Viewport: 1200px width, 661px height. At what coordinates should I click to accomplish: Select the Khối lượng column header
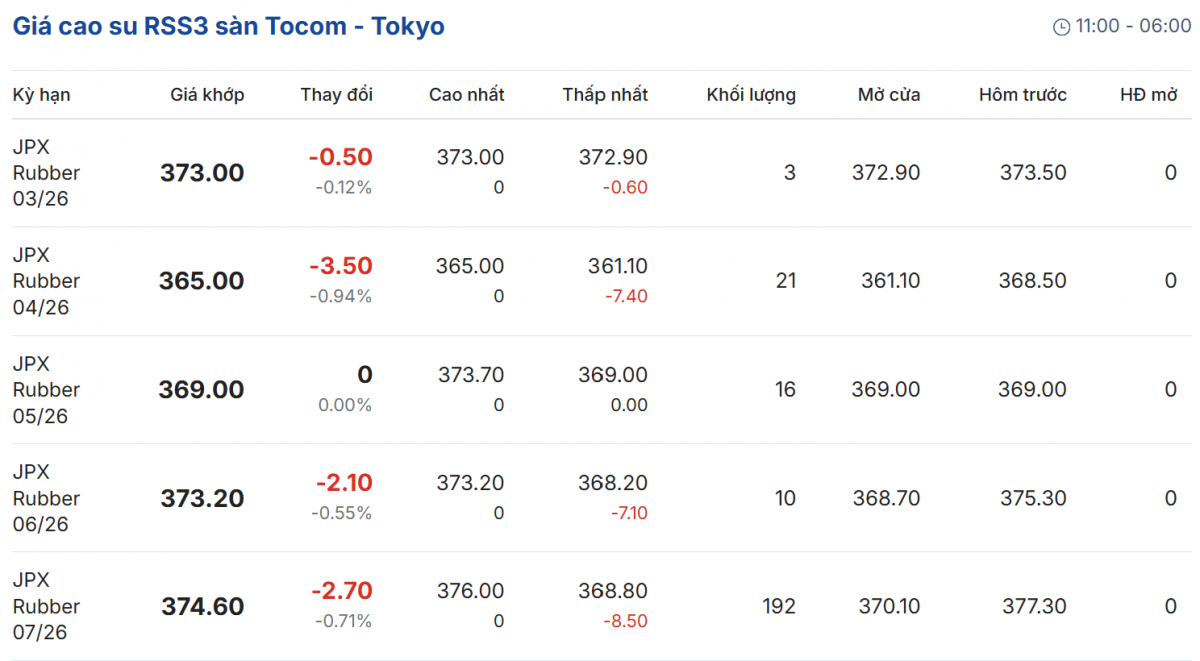[751, 95]
